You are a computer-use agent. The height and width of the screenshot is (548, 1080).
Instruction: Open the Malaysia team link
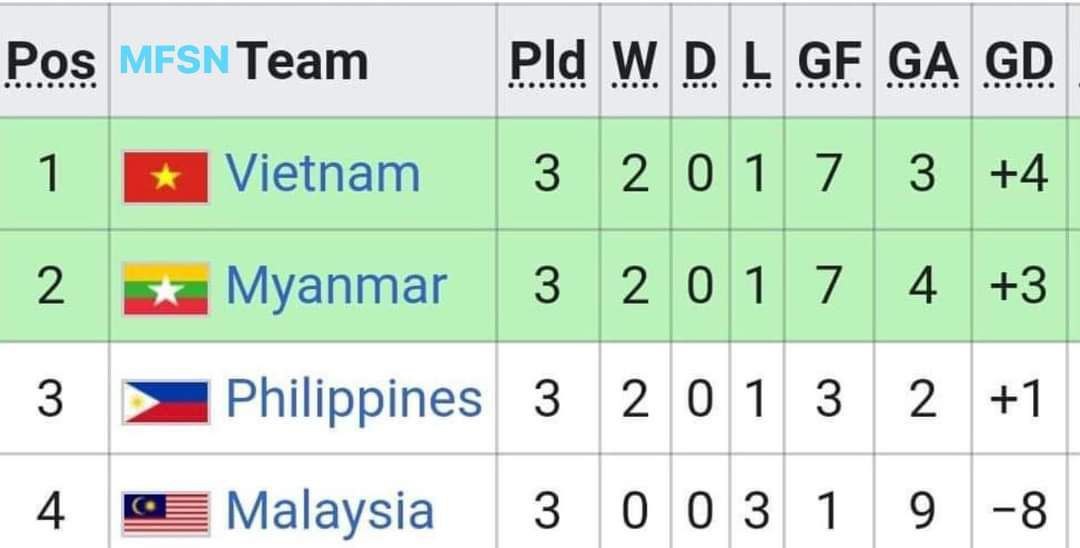(330, 511)
